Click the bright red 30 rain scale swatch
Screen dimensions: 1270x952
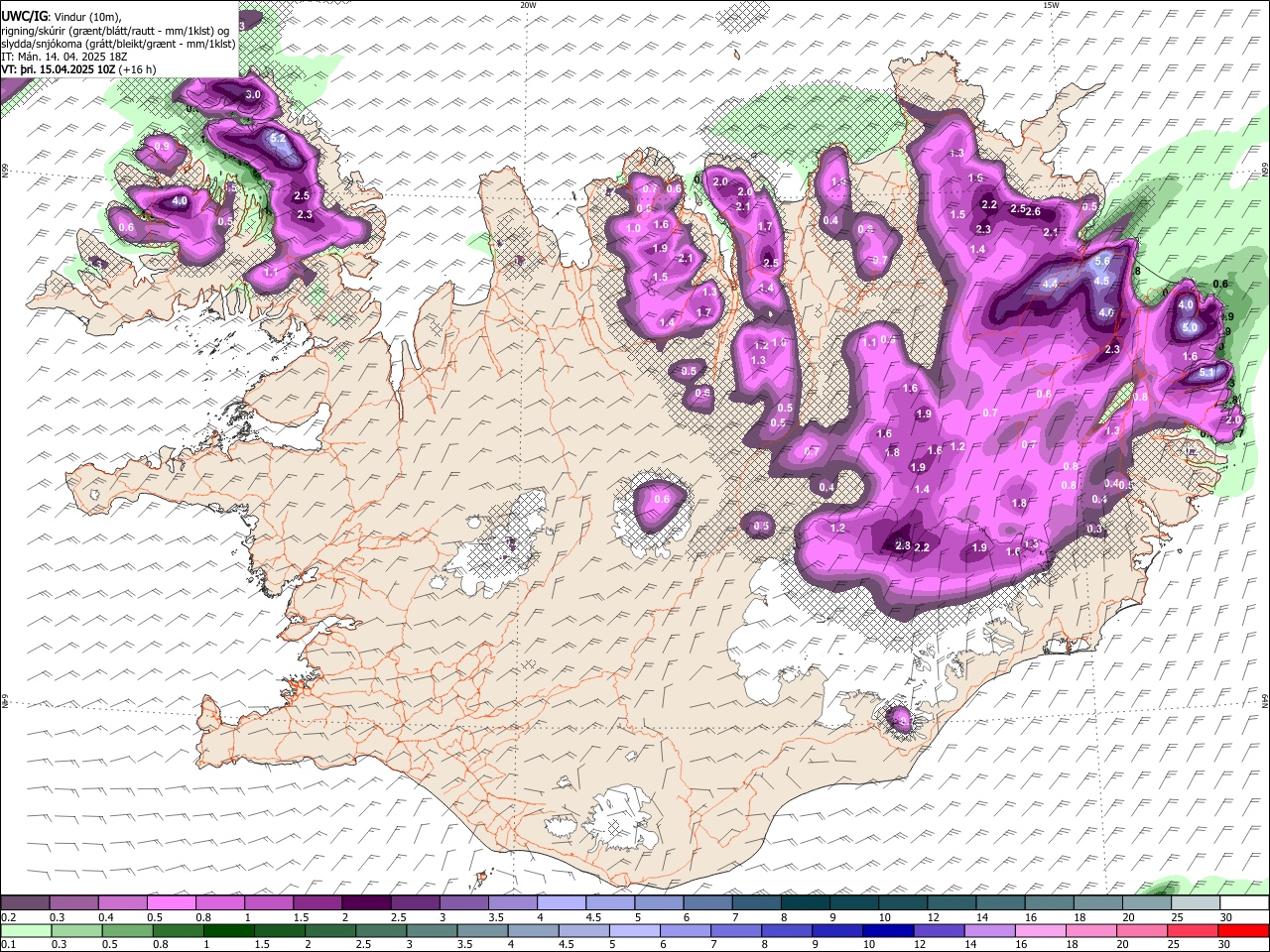click(1243, 931)
